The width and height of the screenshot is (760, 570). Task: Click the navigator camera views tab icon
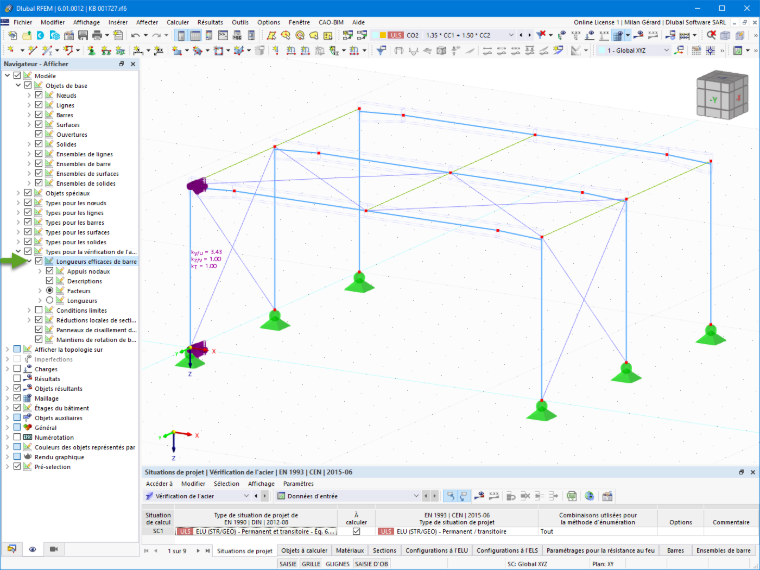(54, 549)
